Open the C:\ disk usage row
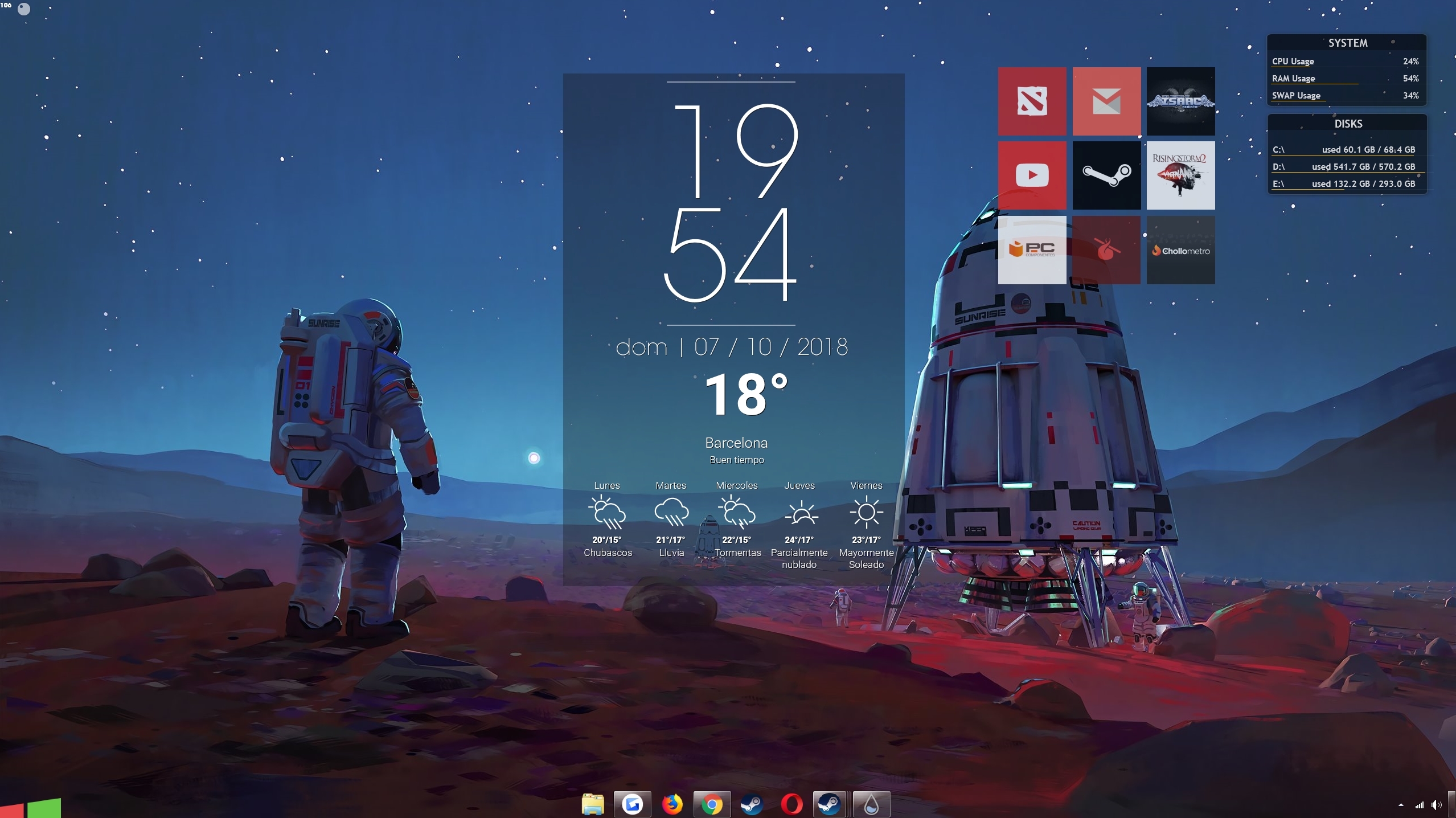 (1344, 150)
